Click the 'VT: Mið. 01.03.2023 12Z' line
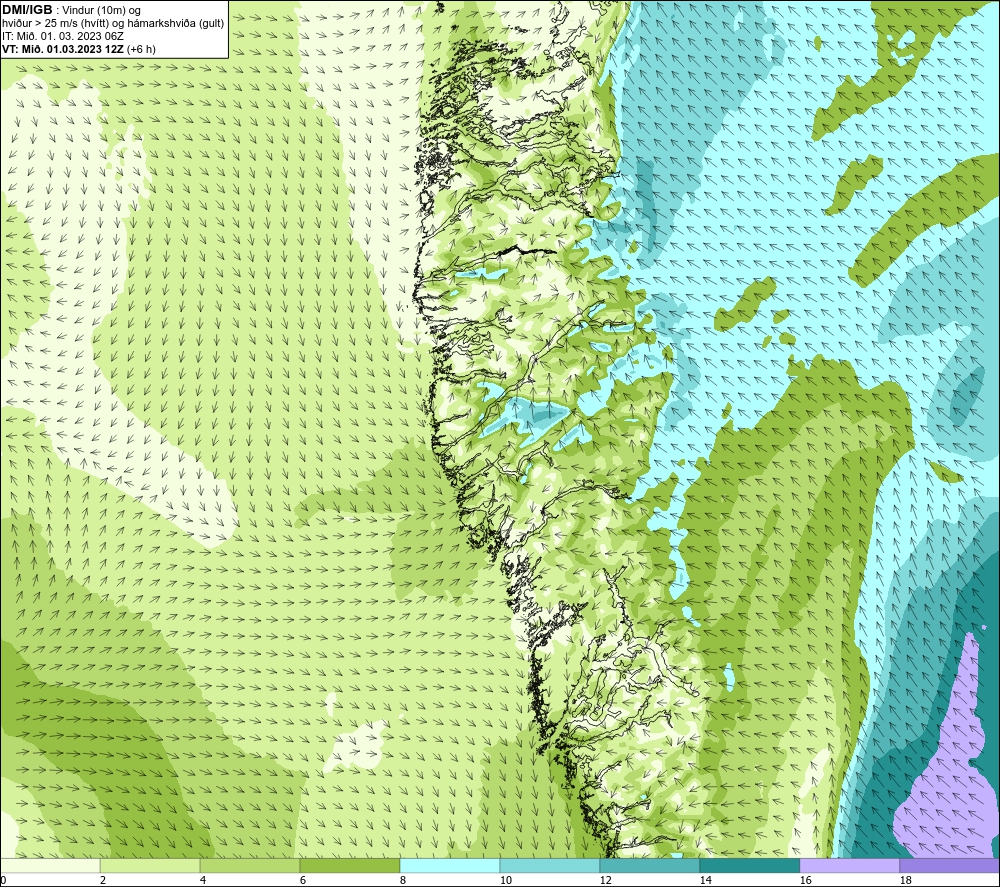The image size is (1000, 887). coord(63,49)
